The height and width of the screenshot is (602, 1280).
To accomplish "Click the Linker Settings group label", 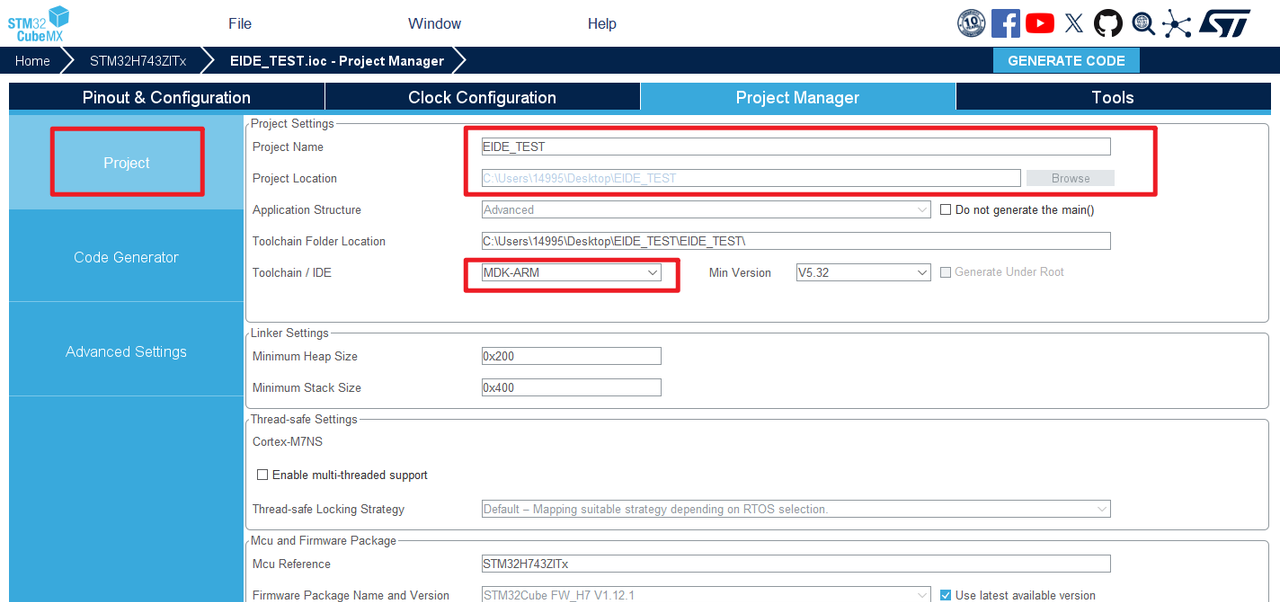I will [289, 333].
